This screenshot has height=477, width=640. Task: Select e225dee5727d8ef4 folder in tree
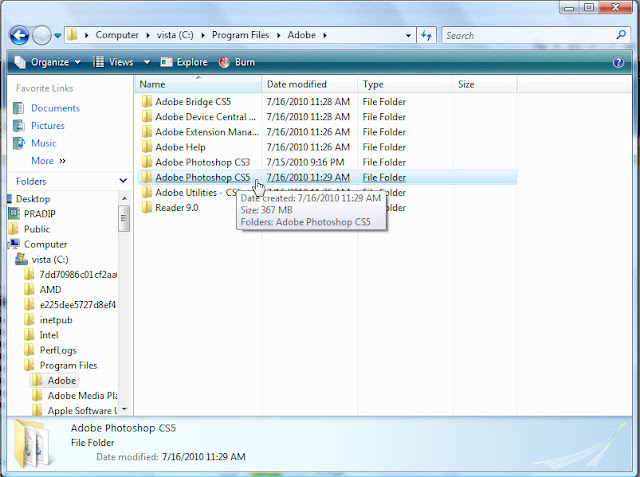tap(78, 305)
